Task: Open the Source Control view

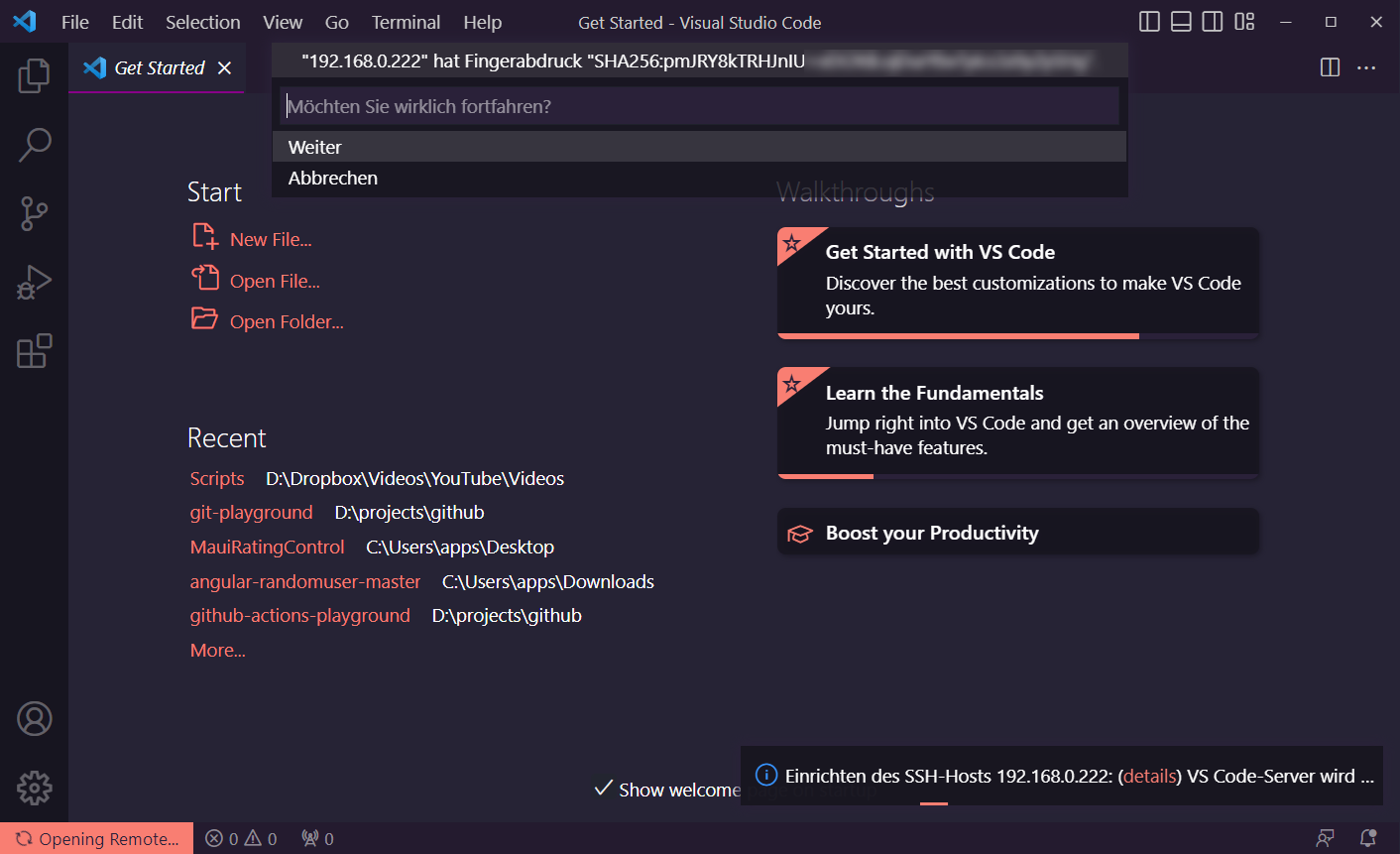Action: pyautogui.click(x=34, y=213)
